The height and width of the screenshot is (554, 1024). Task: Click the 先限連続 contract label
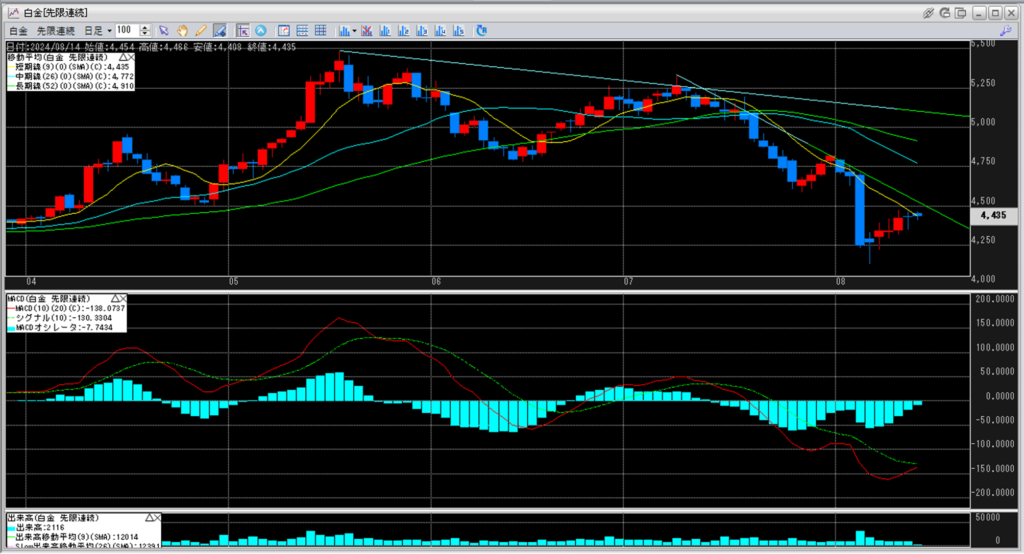tap(54, 31)
